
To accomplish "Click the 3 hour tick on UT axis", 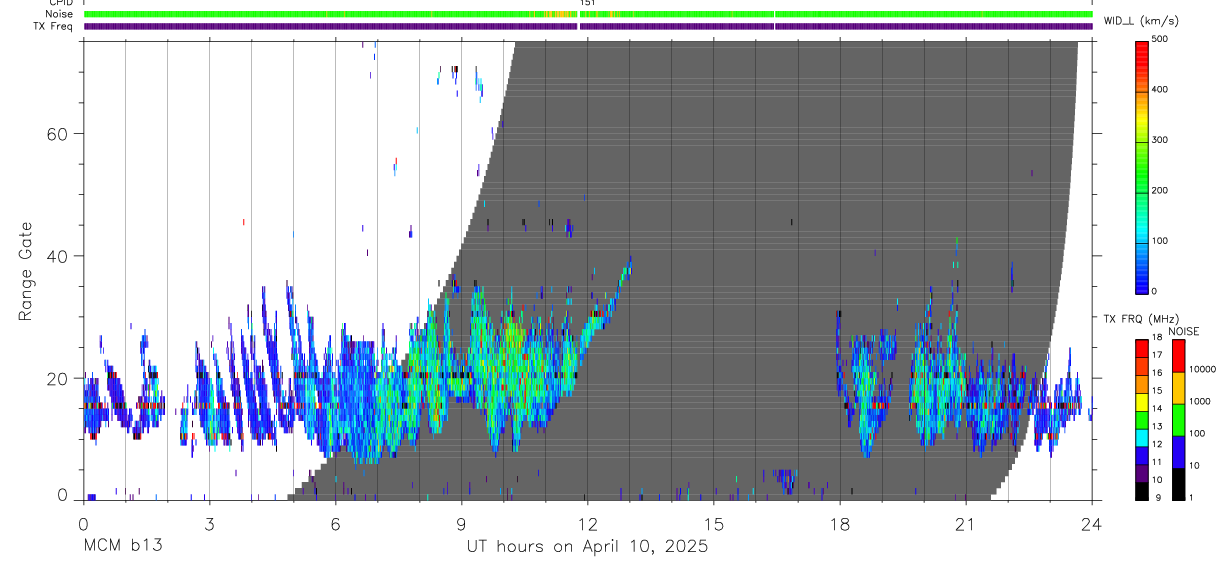I will tap(209, 523).
